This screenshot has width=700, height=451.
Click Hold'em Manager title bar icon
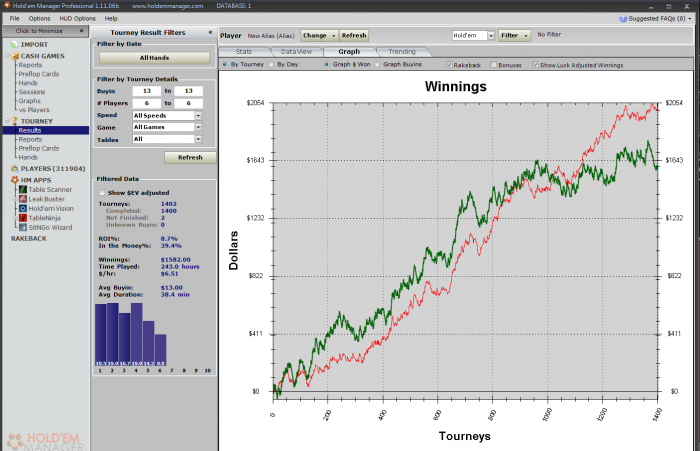click(x=7, y=5)
